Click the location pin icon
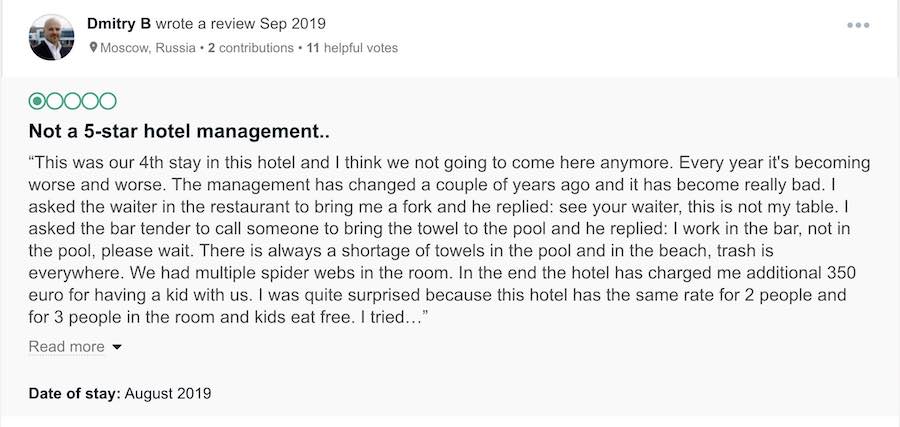This screenshot has height=427, width=900. click(x=93, y=47)
